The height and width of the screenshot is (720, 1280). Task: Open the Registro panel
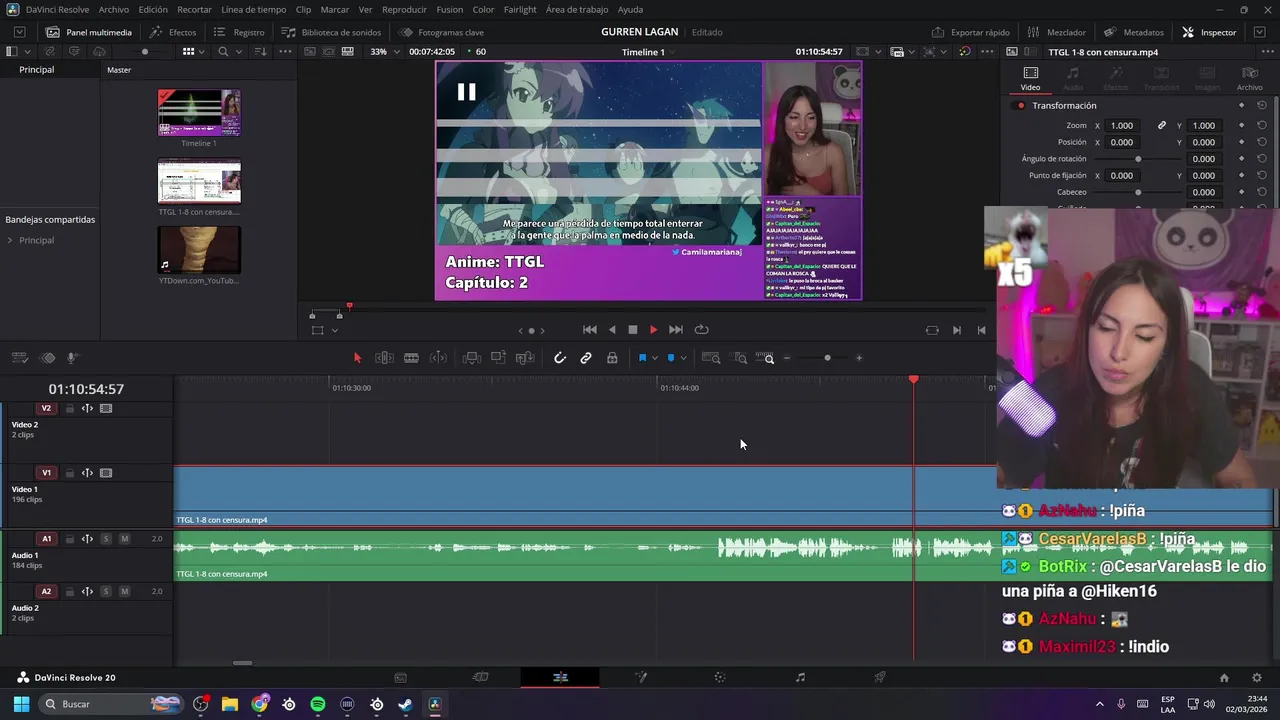click(240, 32)
